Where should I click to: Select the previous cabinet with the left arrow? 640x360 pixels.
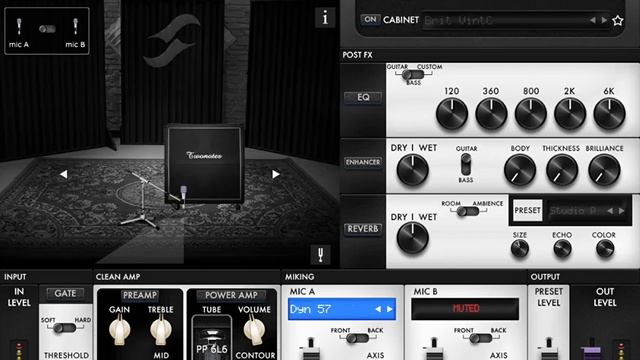pyautogui.click(x=592, y=20)
